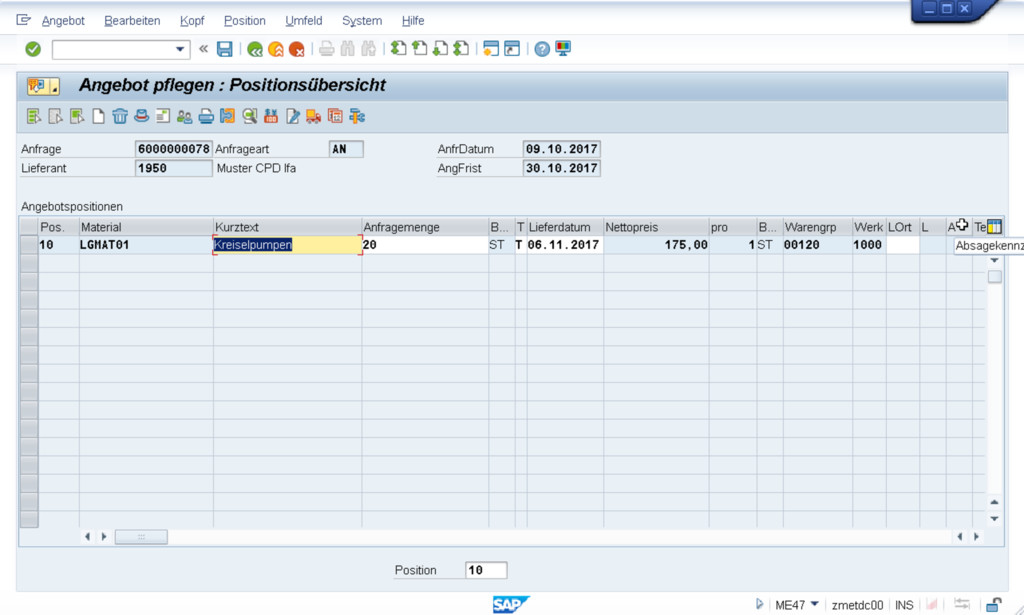Click the green Enter checkmark icon

tap(33, 49)
